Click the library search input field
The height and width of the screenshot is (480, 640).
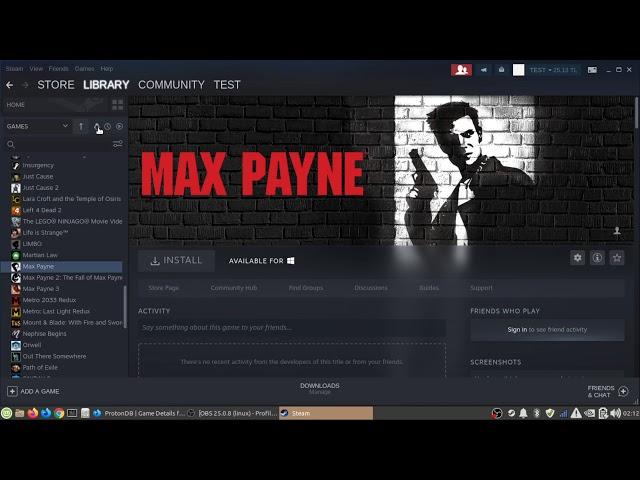tap(63, 144)
